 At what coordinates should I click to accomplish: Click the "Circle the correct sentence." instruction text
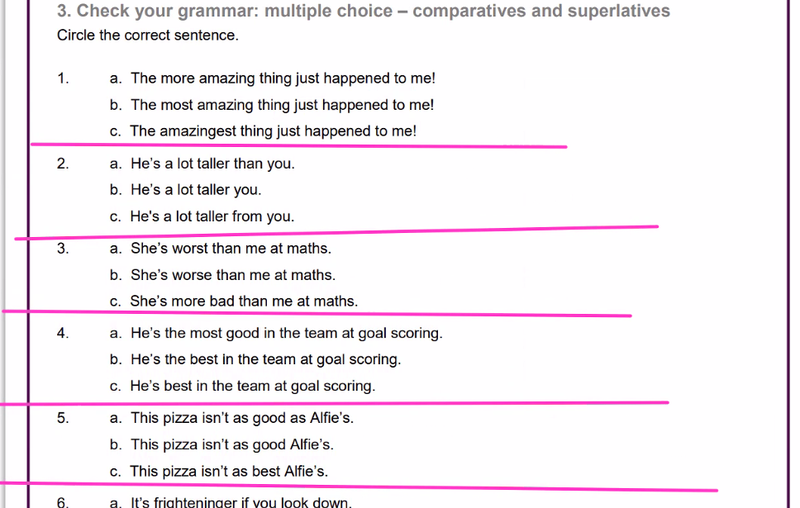tap(148, 36)
